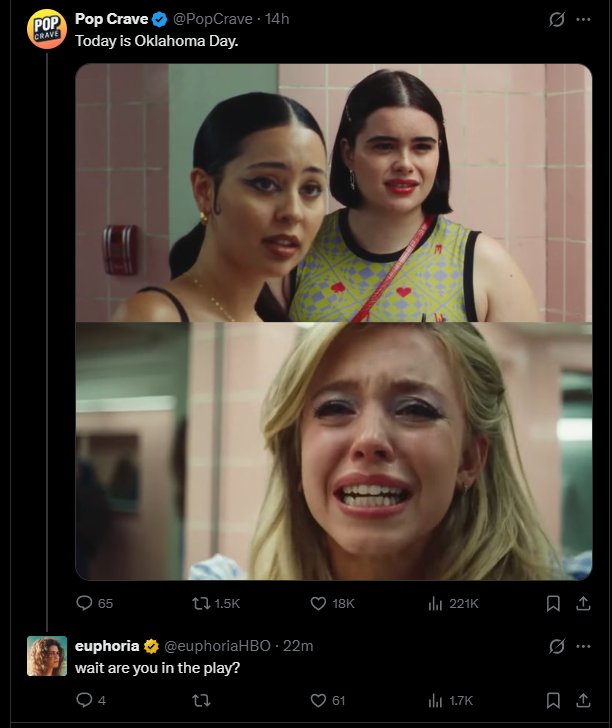Like the Pop Crave post with 18K likes
Screen dimensions: 612x728
click(x=332, y=603)
